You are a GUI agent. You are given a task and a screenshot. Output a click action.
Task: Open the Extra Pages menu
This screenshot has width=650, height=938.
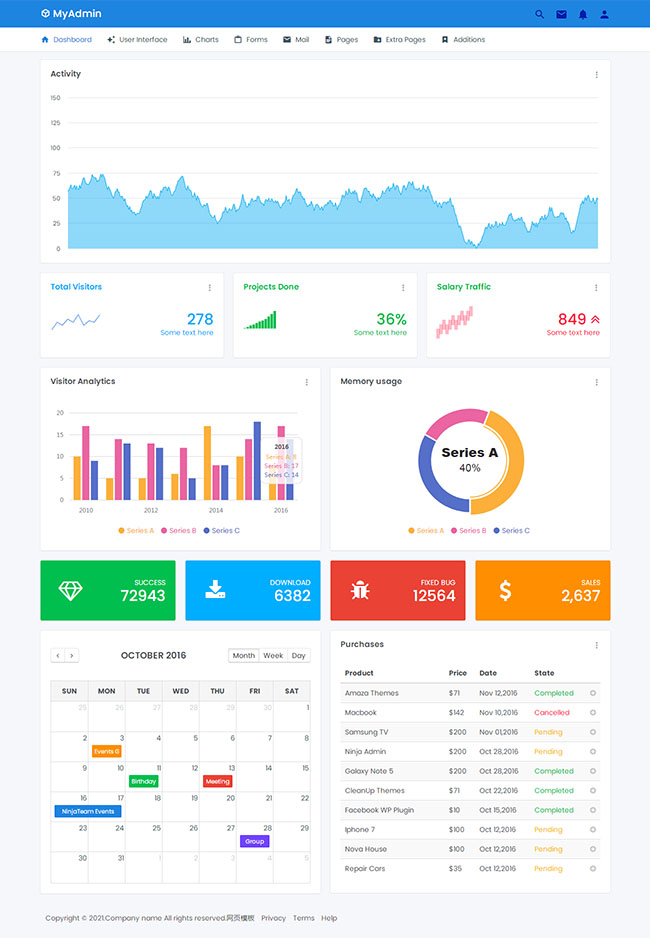[399, 40]
